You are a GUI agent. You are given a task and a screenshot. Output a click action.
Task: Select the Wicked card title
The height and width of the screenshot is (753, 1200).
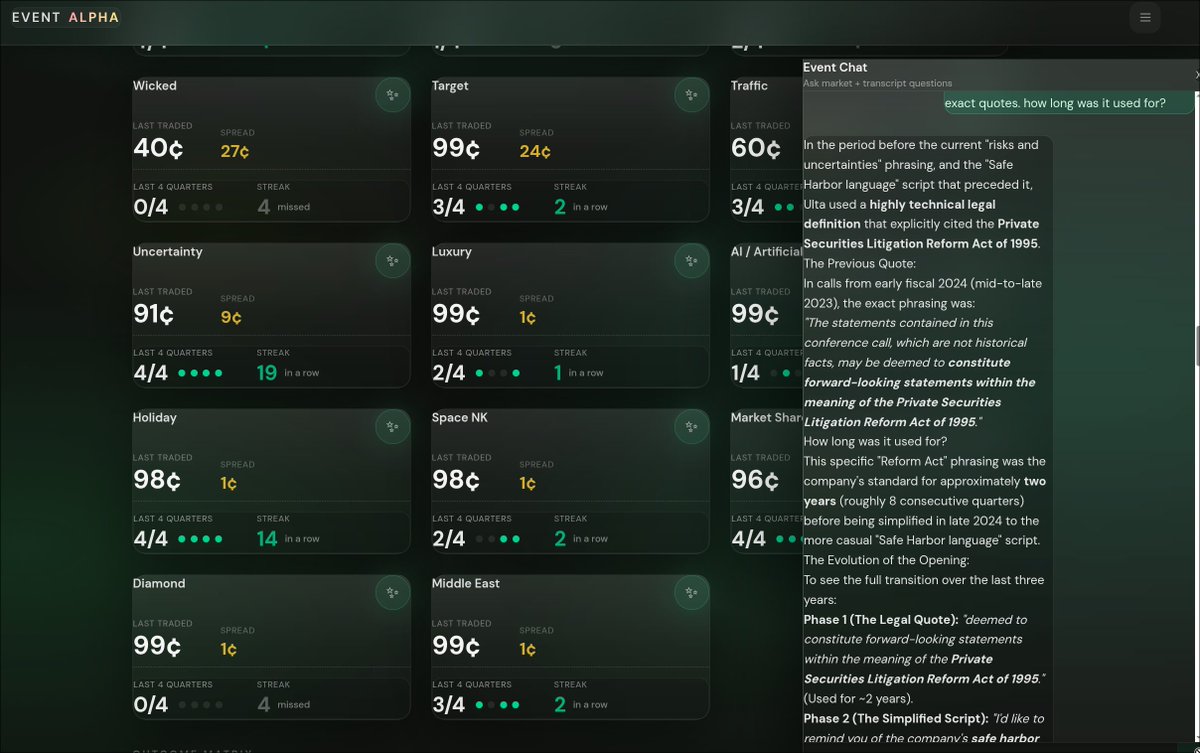(x=155, y=86)
